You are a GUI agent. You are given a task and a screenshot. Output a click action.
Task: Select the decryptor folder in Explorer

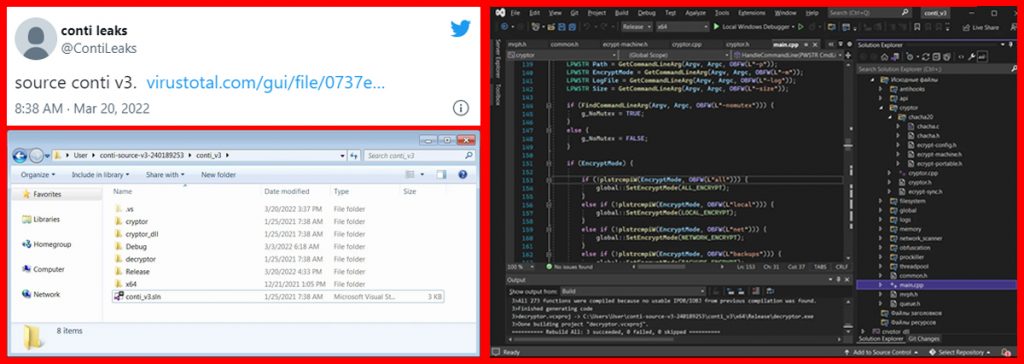coord(140,259)
